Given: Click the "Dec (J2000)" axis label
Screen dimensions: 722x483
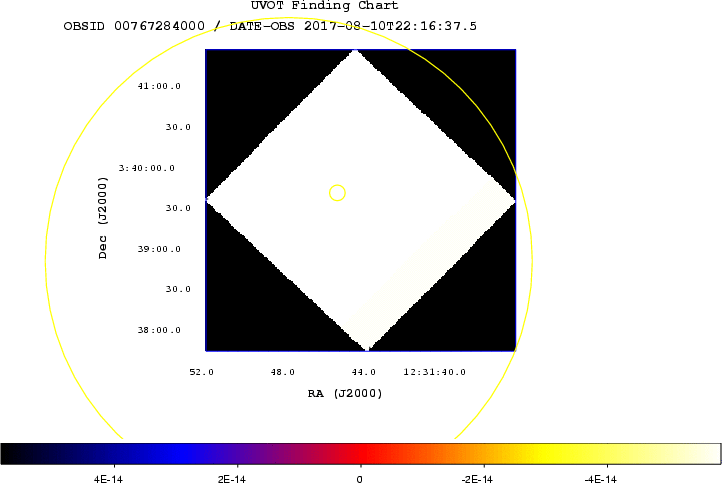Looking at the screenshot, I should coord(103,218).
